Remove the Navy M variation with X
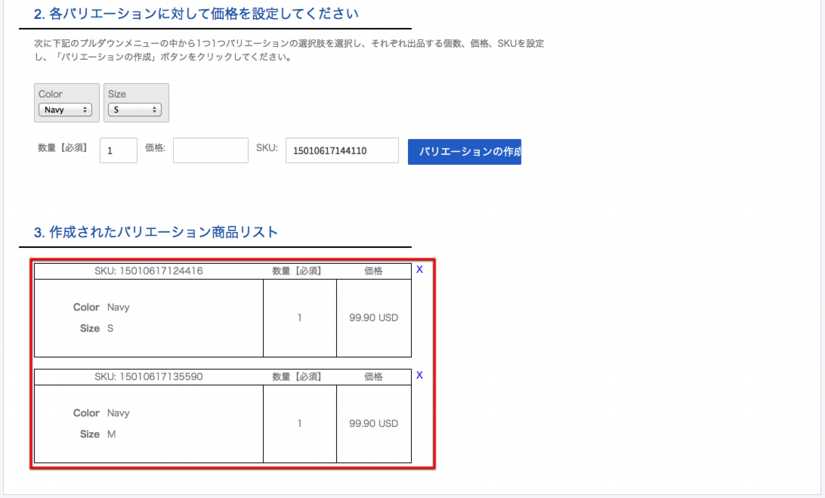 (x=420, y=376)
